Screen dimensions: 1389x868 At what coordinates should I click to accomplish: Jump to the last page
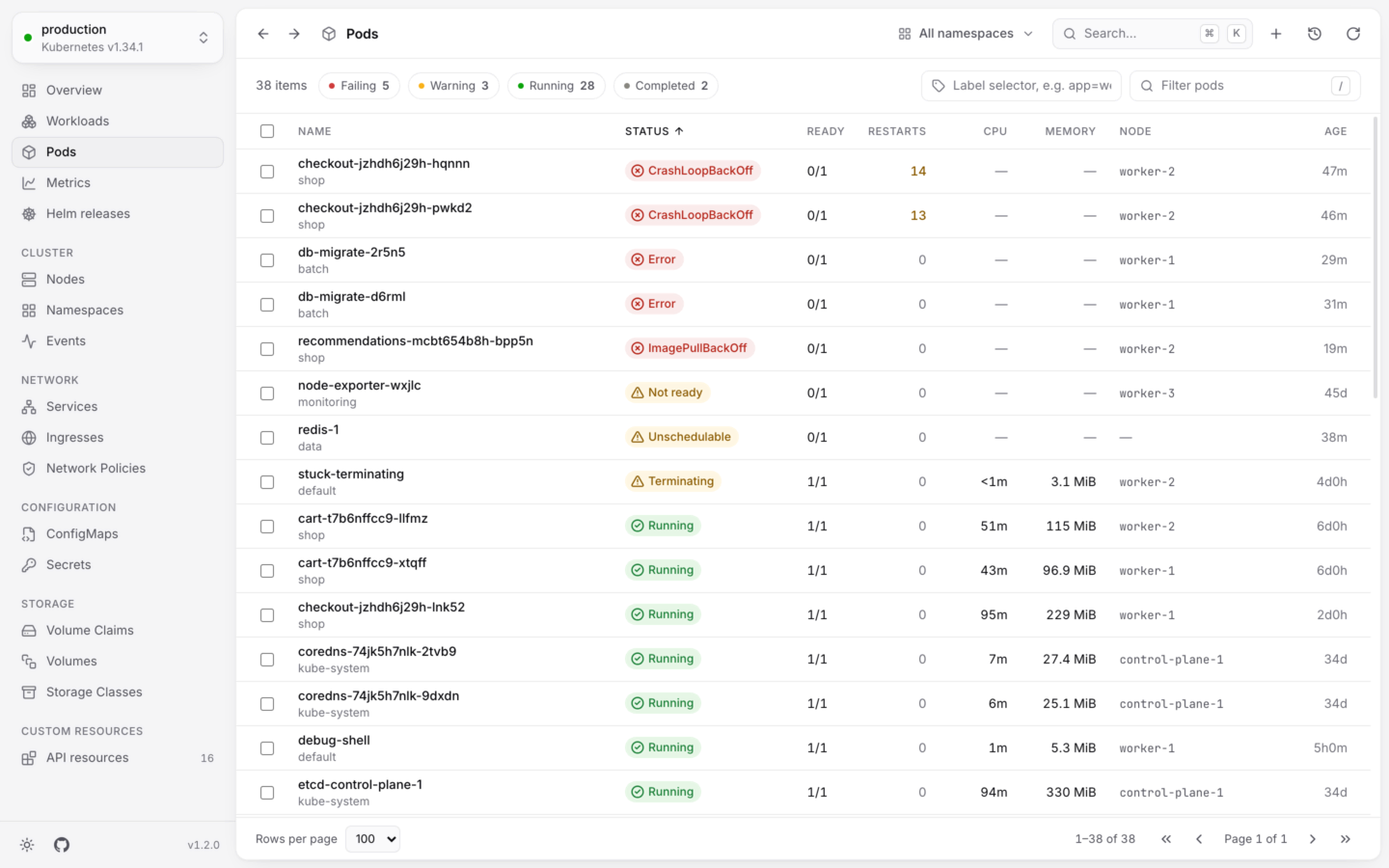pyautogui.click(x=1346, y=839)
